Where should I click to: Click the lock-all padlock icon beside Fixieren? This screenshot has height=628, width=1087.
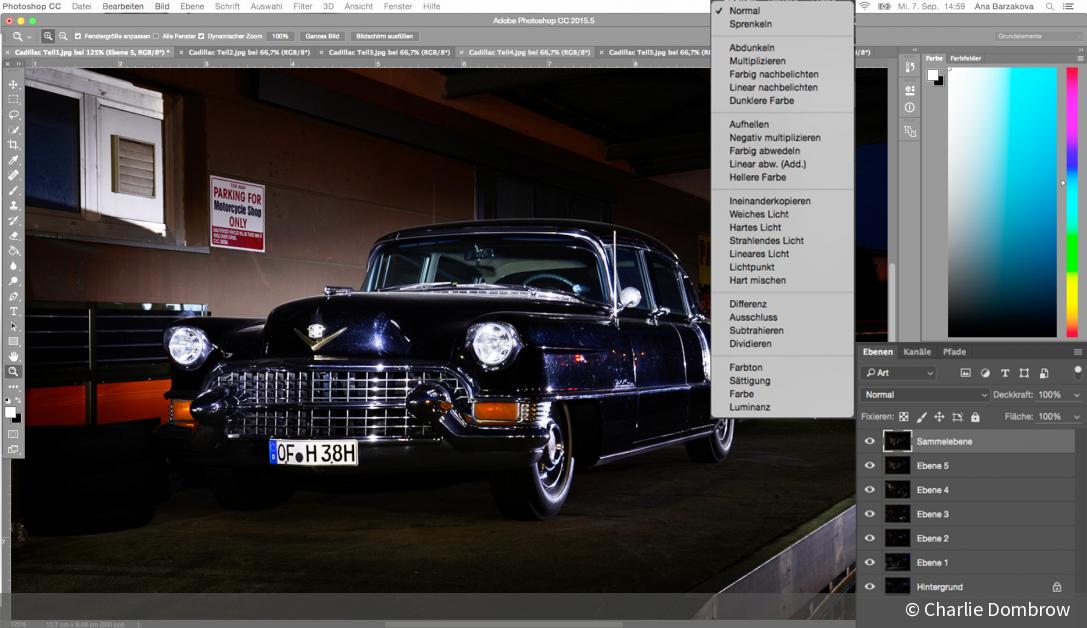pos(975,417)
